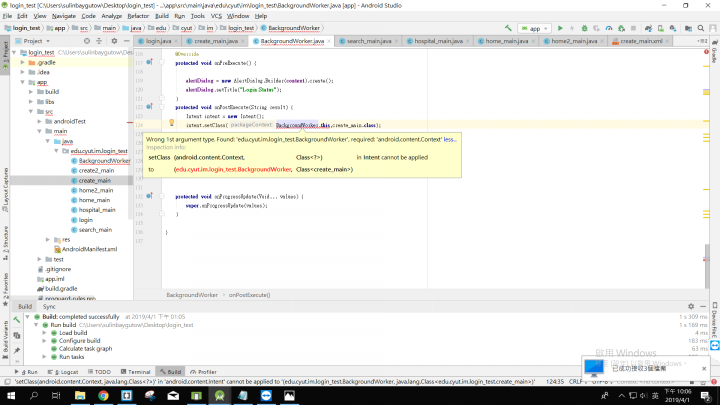This screenshot has width=720, height=405.
Task: Collapse the app module node
Action: [x=22, y=82]
